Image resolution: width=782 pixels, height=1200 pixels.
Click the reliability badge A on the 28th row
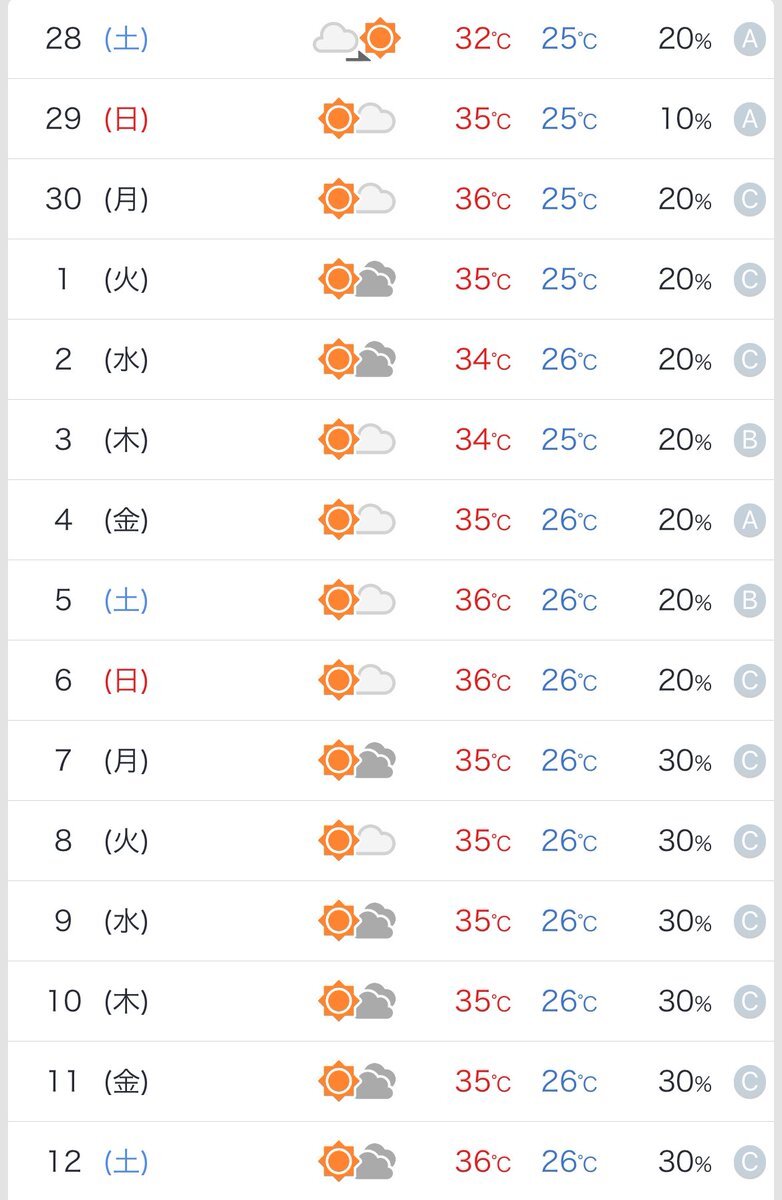pyautogui.click(x=749, y=39)
